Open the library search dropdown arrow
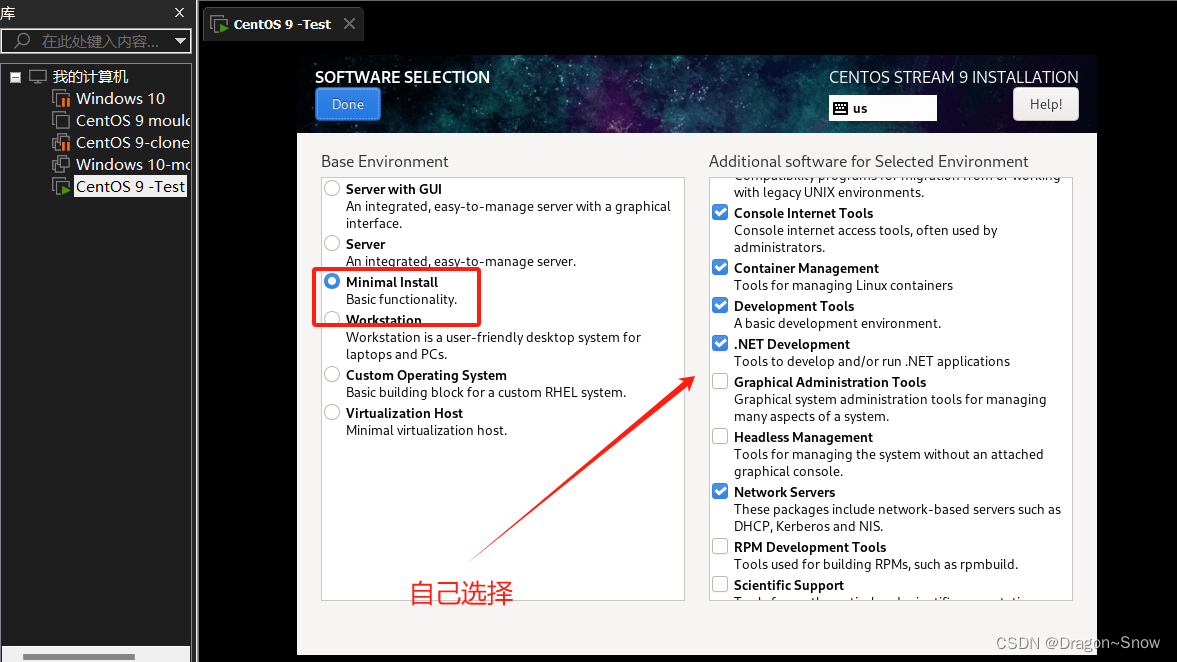Viewport: 1177px width, 662px height. (x=180, y=41)
